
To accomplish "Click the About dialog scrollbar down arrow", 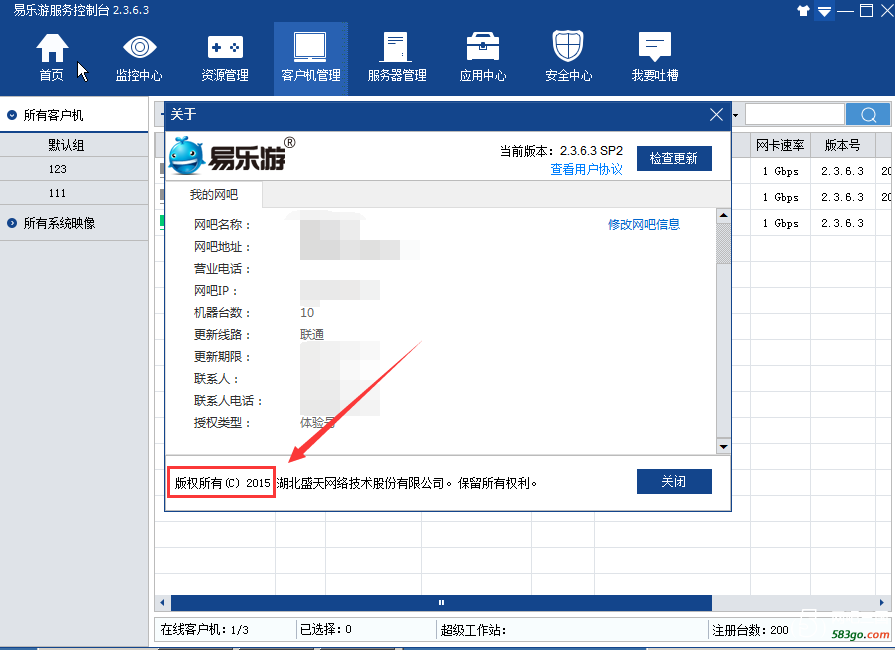I will [x=723, y=446].
